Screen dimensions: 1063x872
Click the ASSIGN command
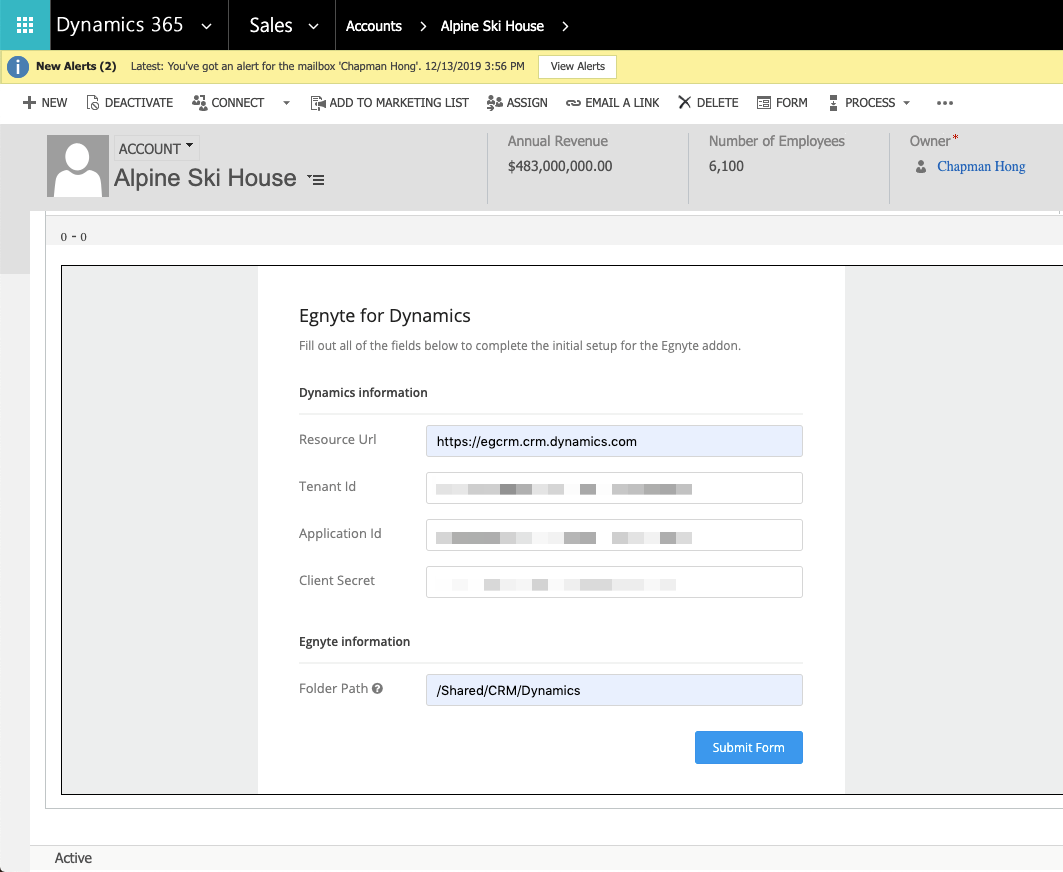tap(517, 102)
